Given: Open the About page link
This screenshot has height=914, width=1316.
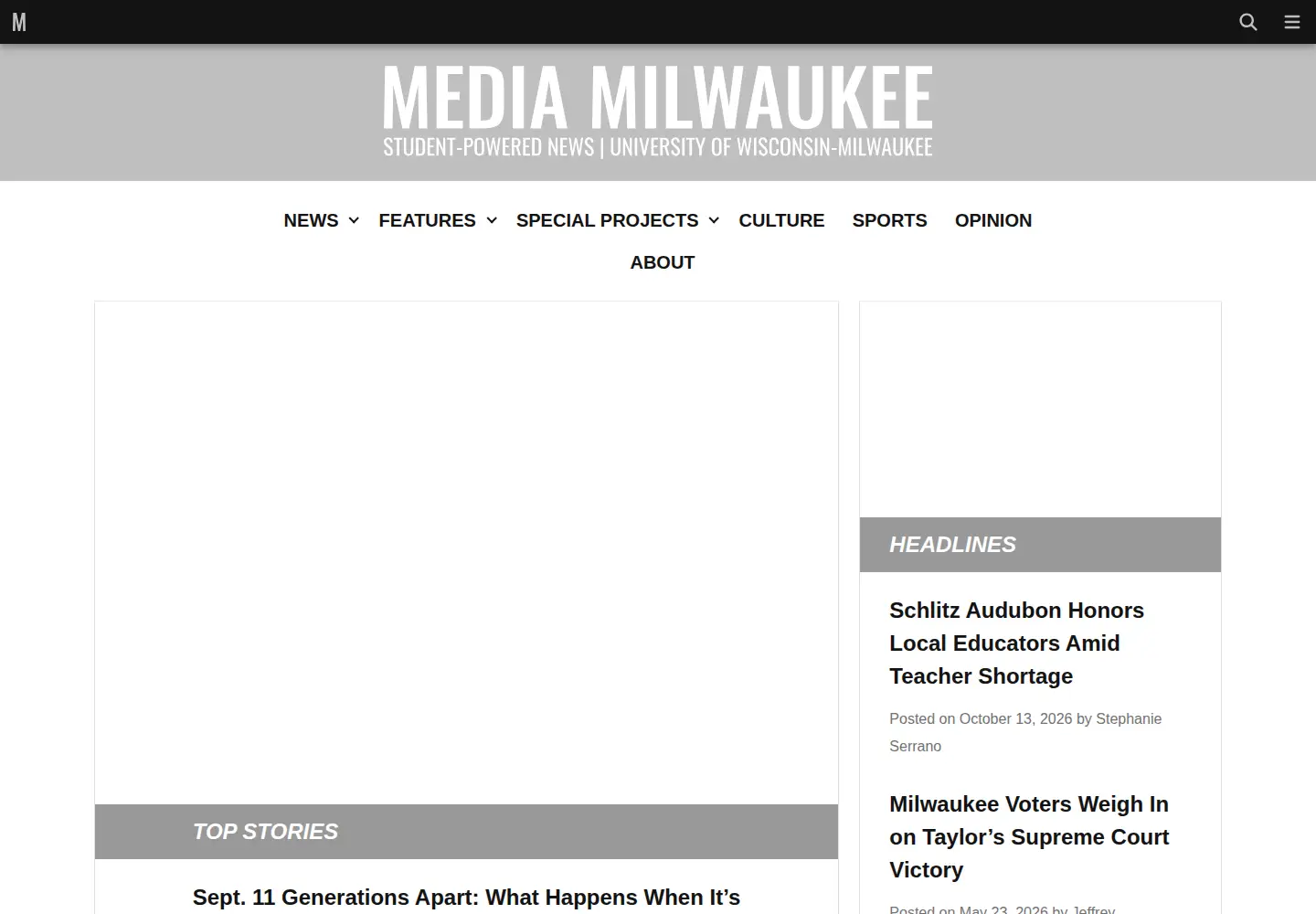Looking at the screenshot, I should (x=663, y=262).
